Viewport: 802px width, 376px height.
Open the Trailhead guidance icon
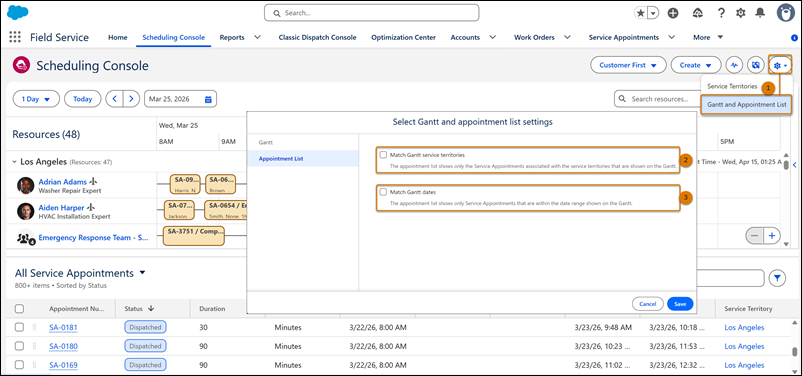point(698,13)
